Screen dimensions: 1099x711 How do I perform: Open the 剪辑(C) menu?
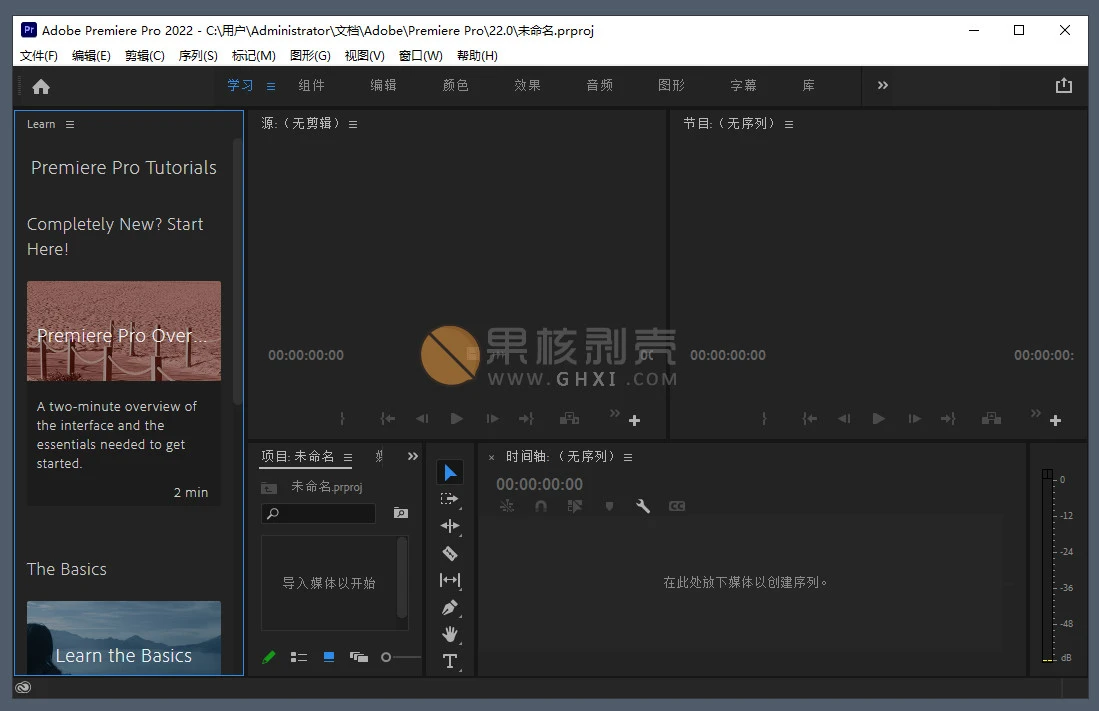click(x=144, y=55)
